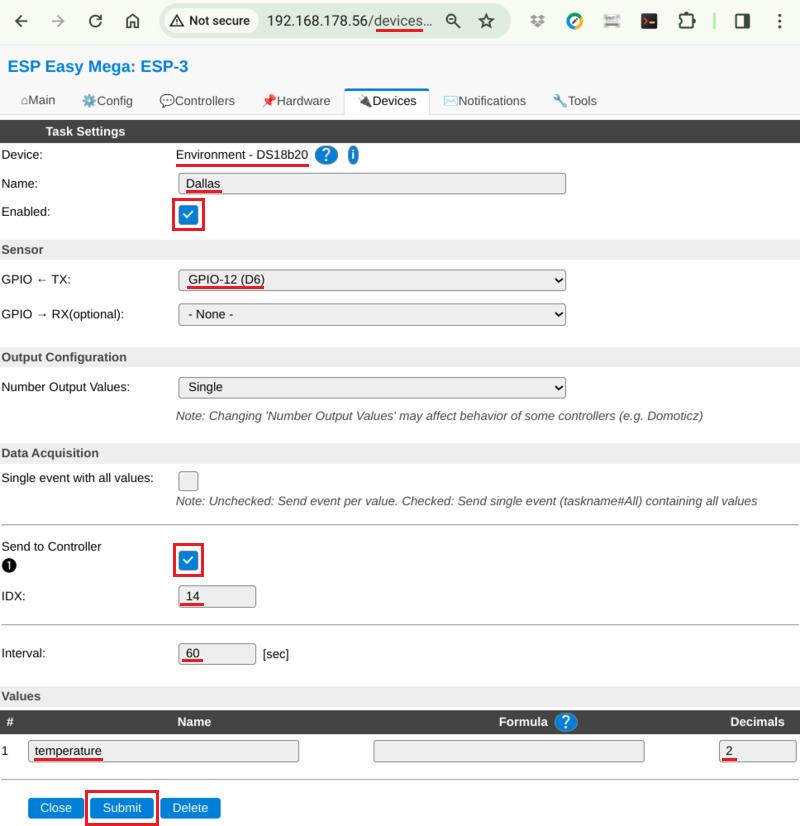Click the controller number 1 badge
Screen dimensions: 800x826
tap(9, 565)
